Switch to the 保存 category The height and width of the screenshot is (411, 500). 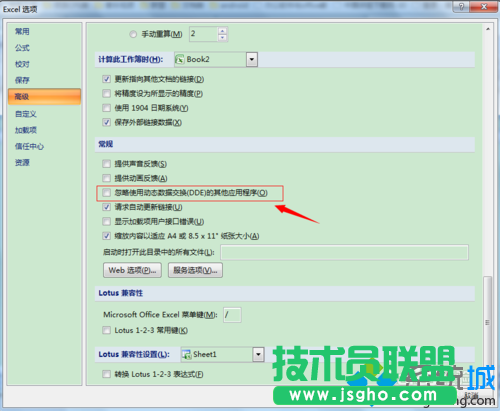coord(22,80)
